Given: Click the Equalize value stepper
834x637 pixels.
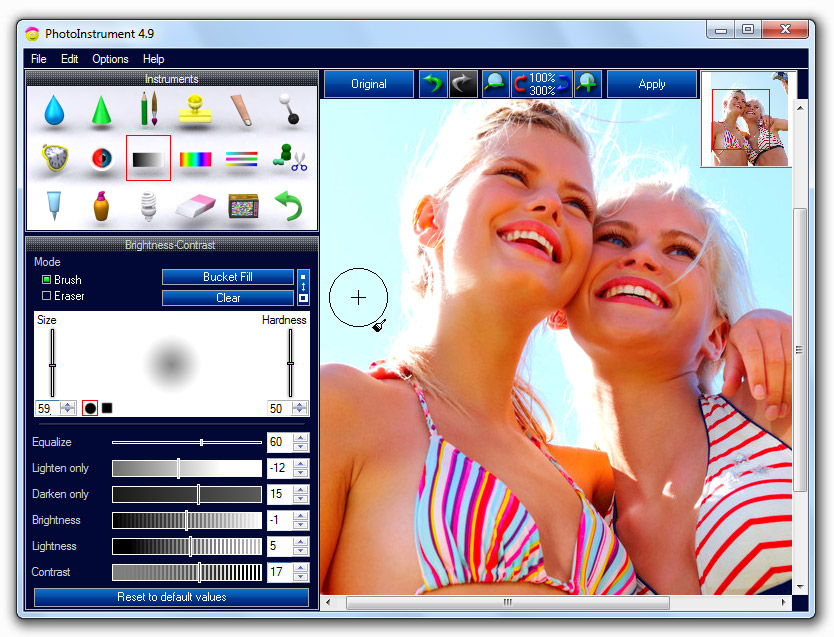Looking at the screenshot, I should (301, 442).
